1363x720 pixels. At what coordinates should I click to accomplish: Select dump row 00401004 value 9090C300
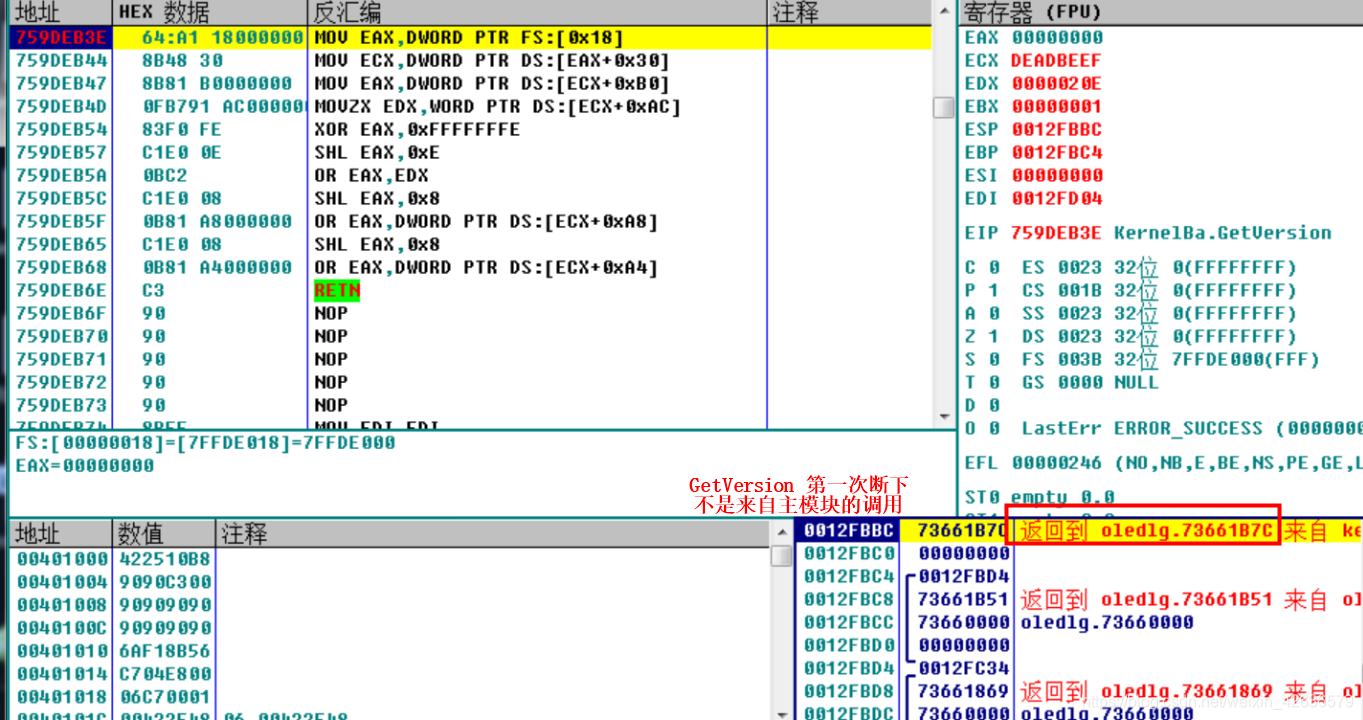(165, 582)
